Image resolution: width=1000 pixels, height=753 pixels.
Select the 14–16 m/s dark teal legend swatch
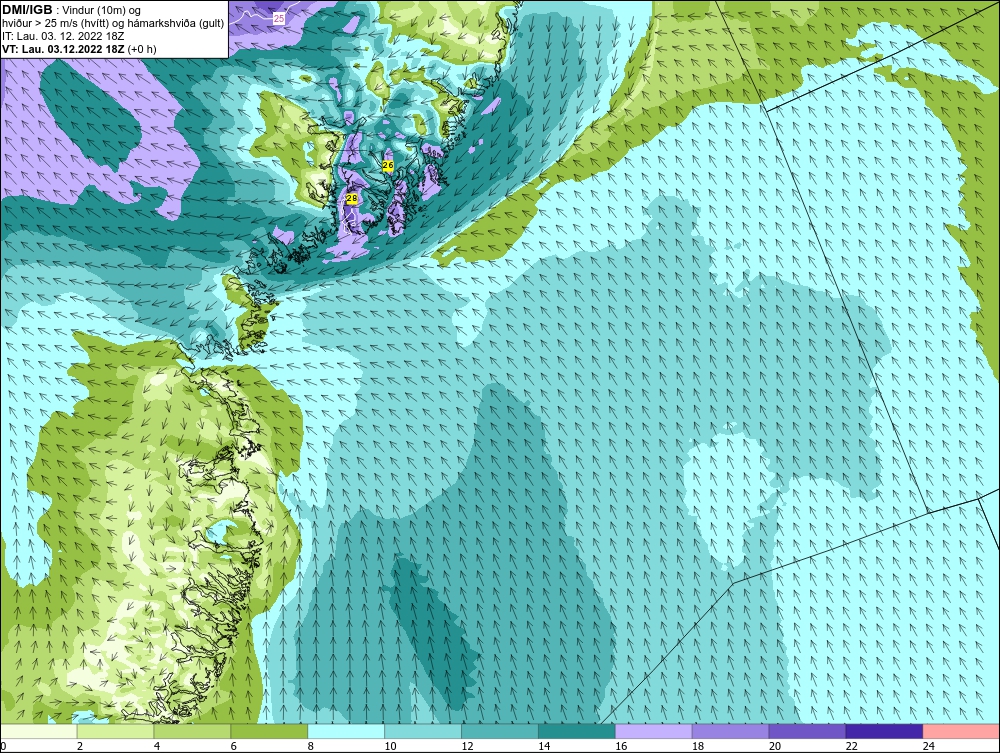tap(577, 731)
